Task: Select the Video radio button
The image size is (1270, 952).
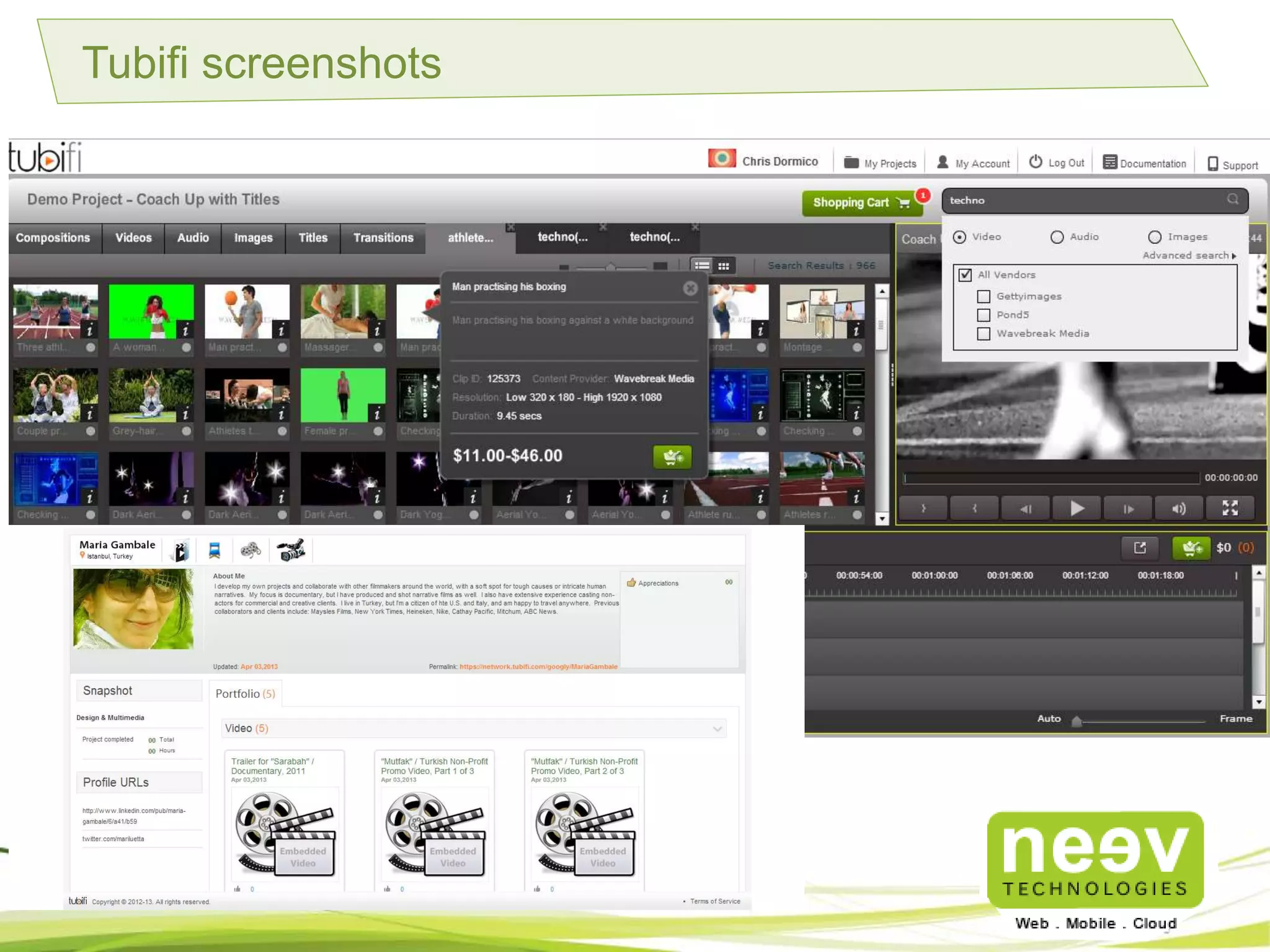Action: 959,237
